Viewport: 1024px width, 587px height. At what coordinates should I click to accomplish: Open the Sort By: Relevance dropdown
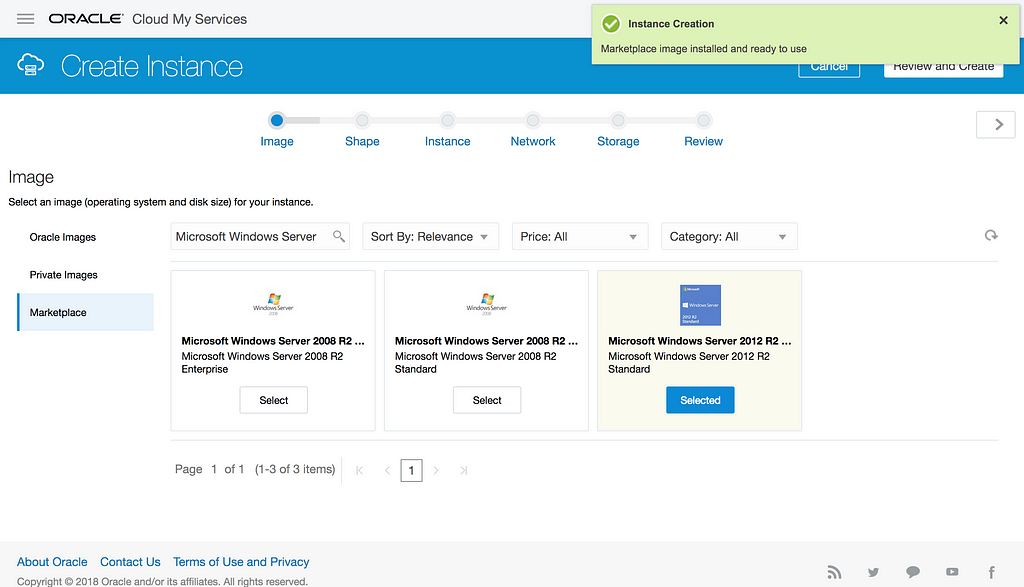[430, 236]
